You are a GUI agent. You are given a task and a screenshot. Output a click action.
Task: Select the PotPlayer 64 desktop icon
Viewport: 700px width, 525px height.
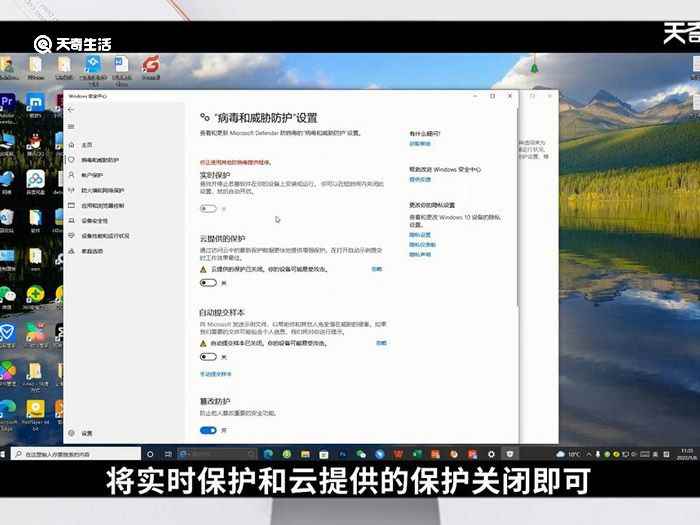point(35,414)
